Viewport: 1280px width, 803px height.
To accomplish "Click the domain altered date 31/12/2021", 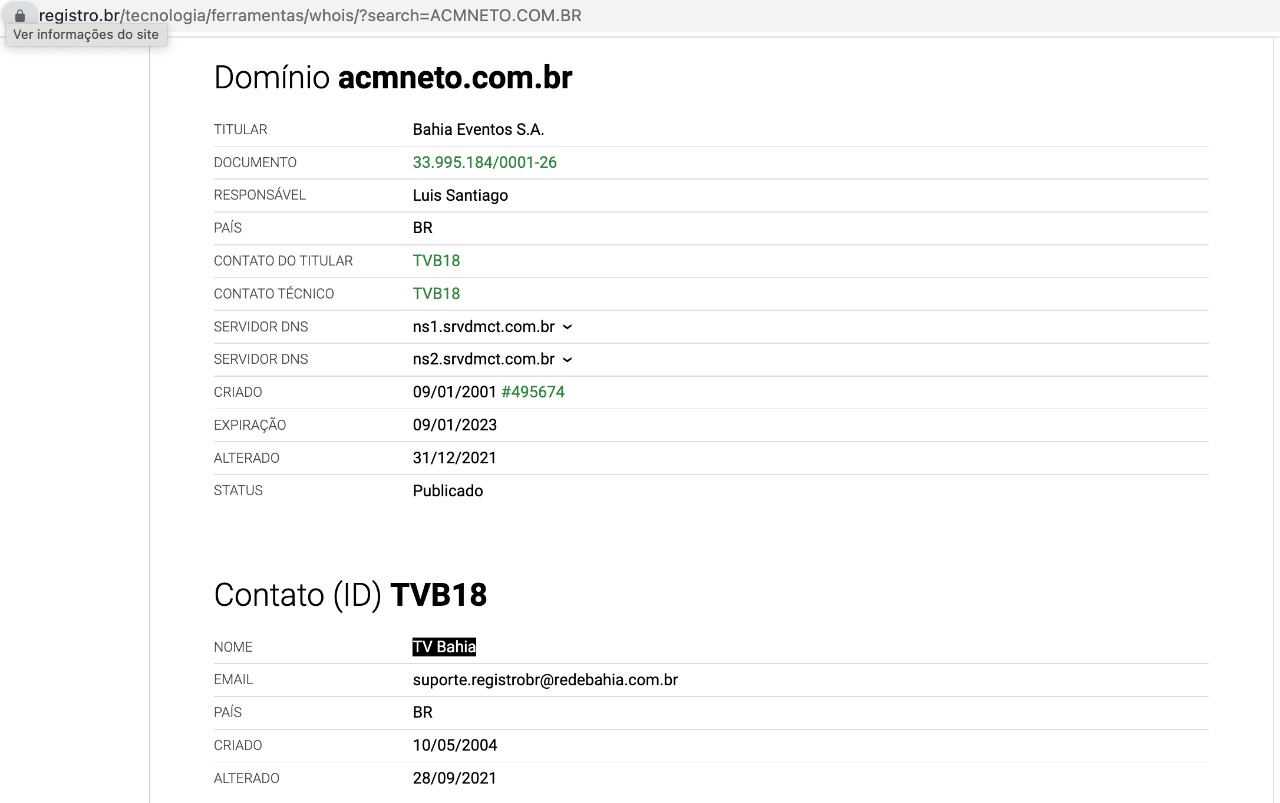I will click(454, 458).
